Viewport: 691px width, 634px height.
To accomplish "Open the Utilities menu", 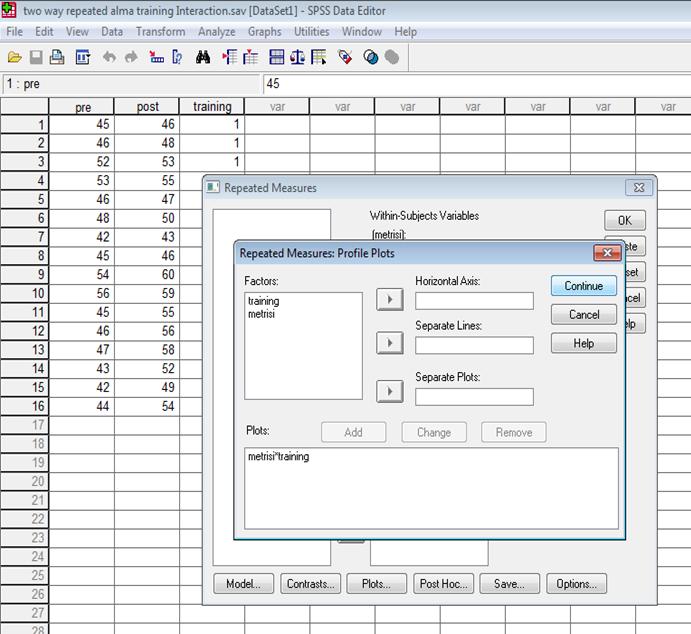I will point(312,32).
